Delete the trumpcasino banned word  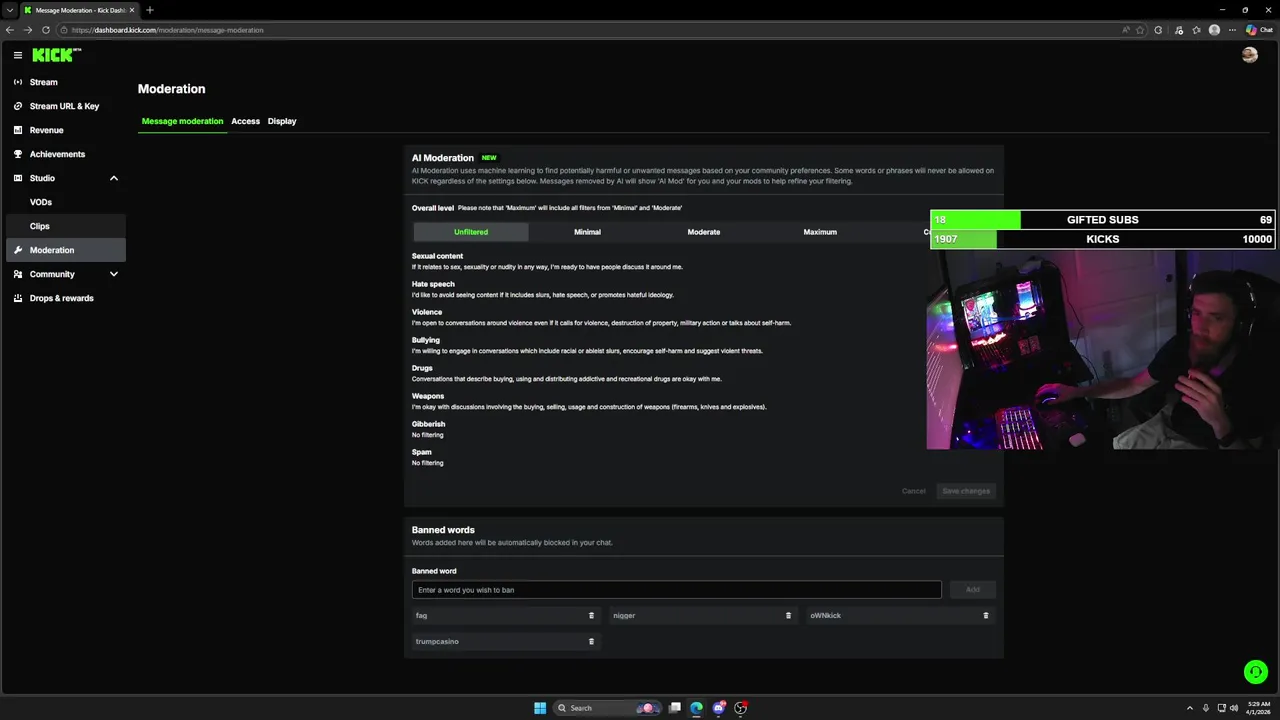pos(591,642)
